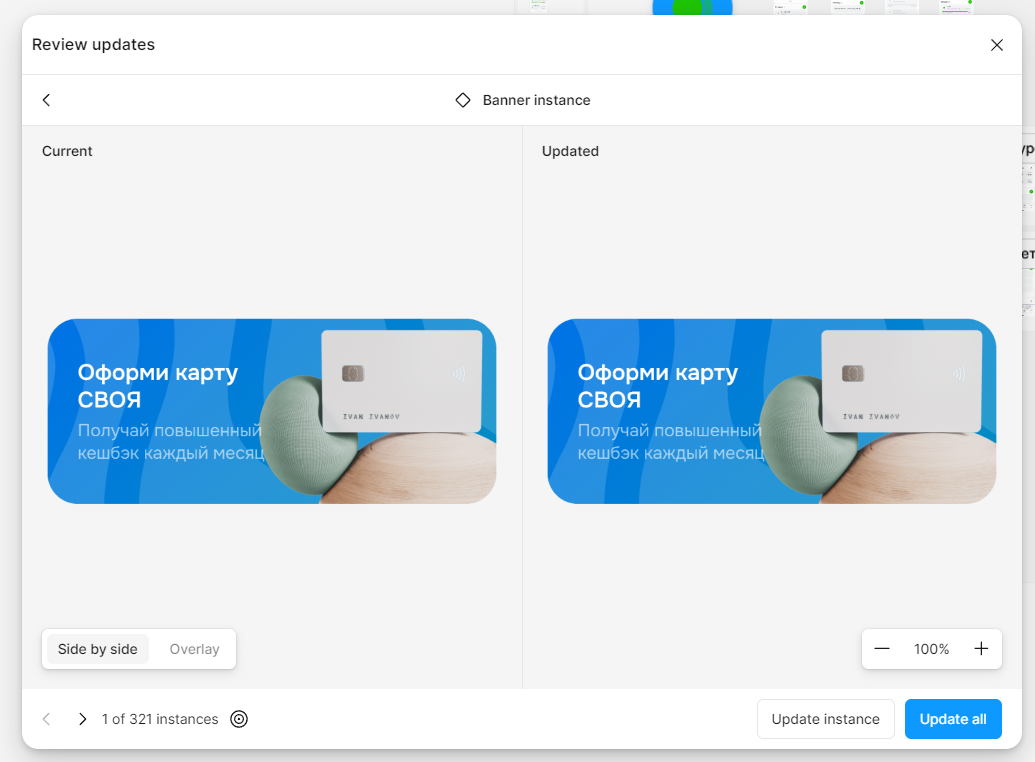The width and height of the screenshot is (1035, 762).
Task: Select the Current banner preview
Action: (272, 411)
